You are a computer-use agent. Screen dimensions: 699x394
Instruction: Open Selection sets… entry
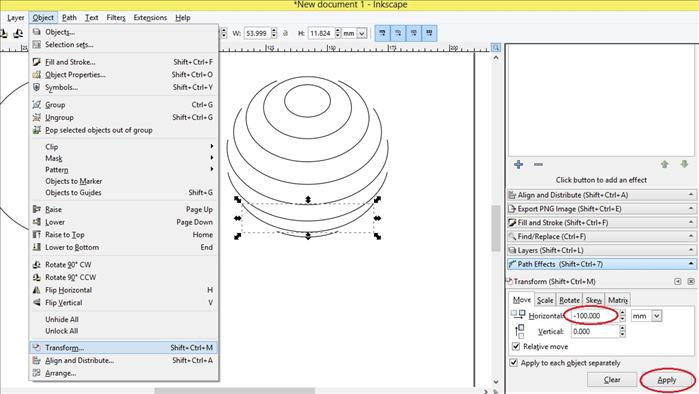click(124, 45)
